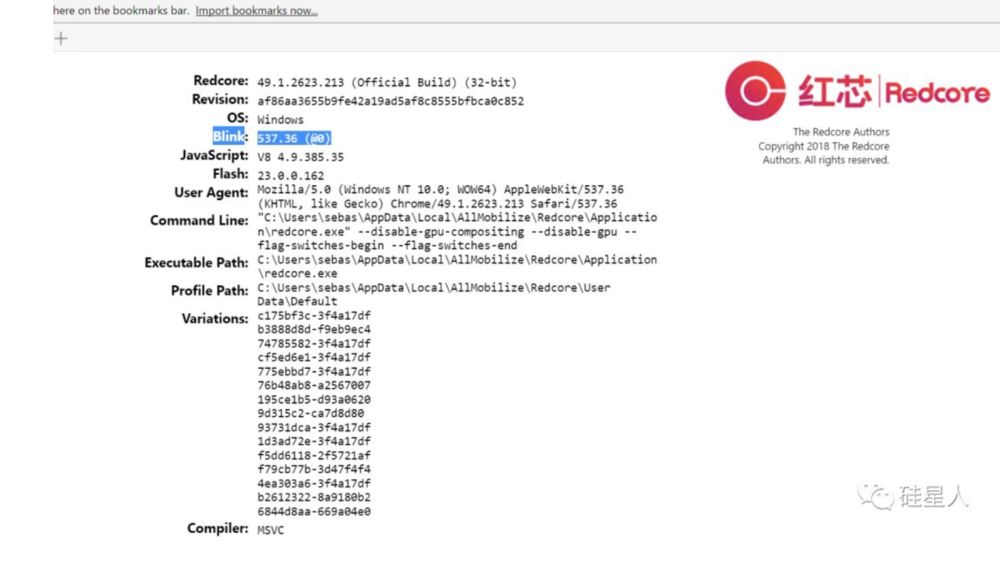Click the Copyright 2018 notice text

click(x=824, y=153)
